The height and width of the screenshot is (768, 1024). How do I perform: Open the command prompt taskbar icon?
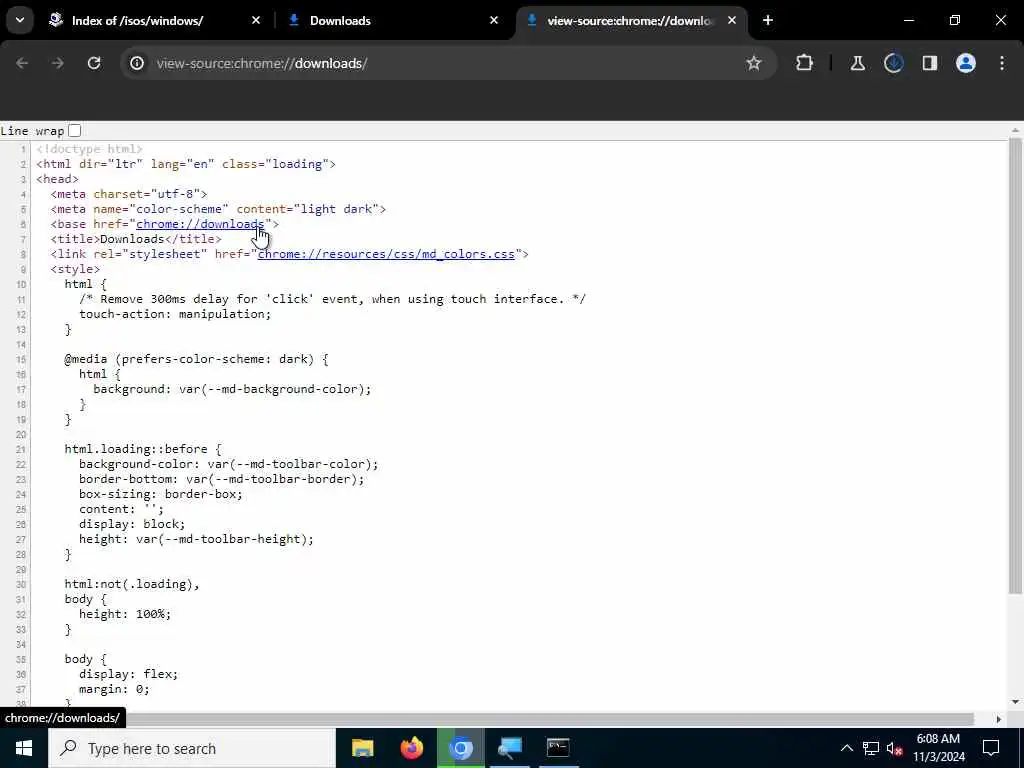point(558,748)
